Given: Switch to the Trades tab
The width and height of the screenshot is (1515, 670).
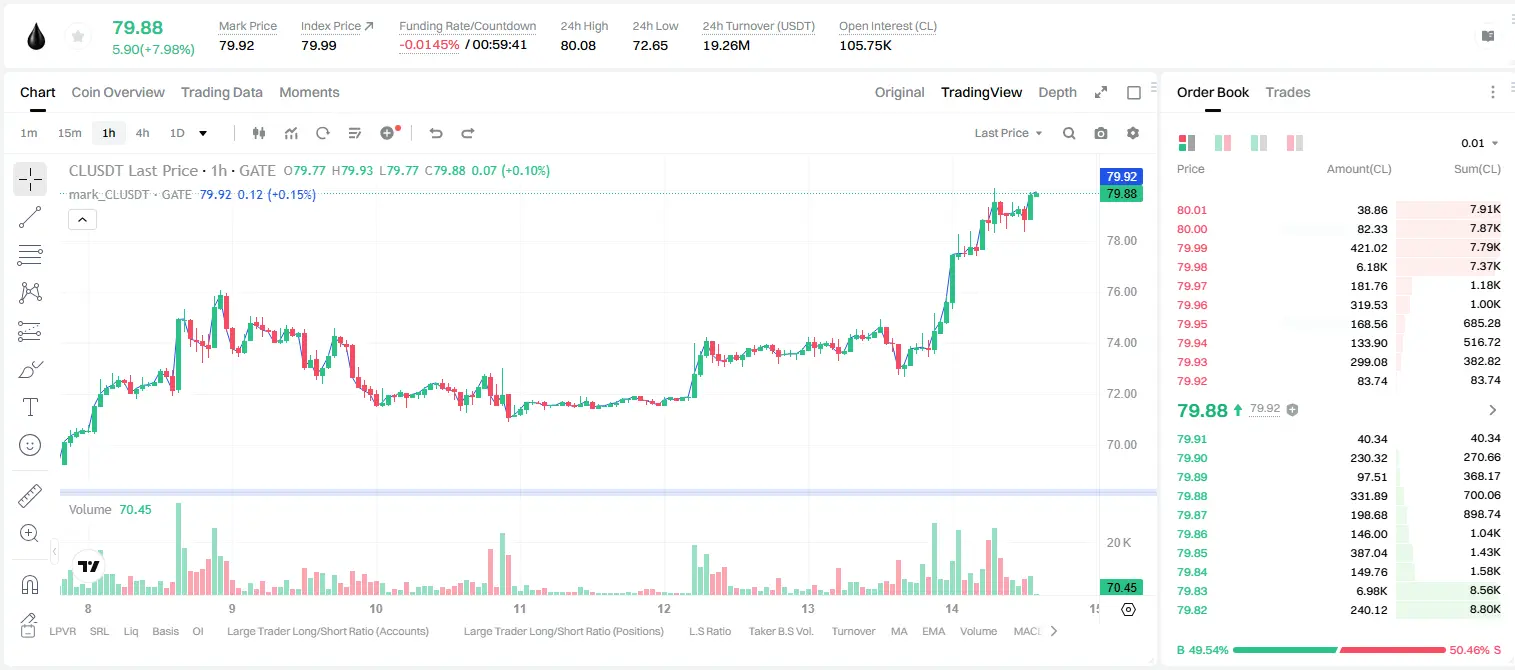Looking at the screenshot, I should tap(1287, 92).
